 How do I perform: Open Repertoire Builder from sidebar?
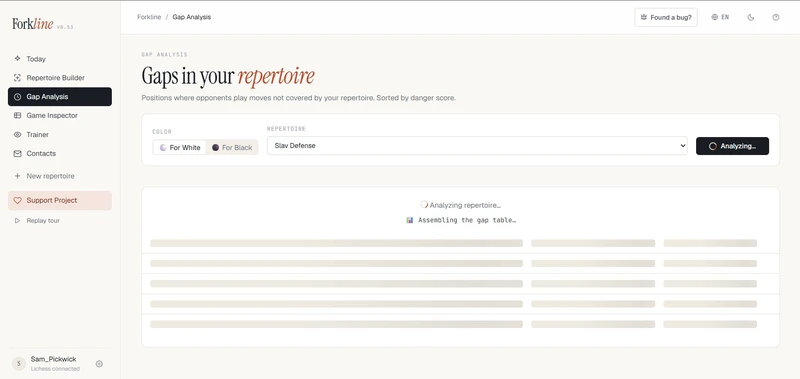[x=60, y=78]
